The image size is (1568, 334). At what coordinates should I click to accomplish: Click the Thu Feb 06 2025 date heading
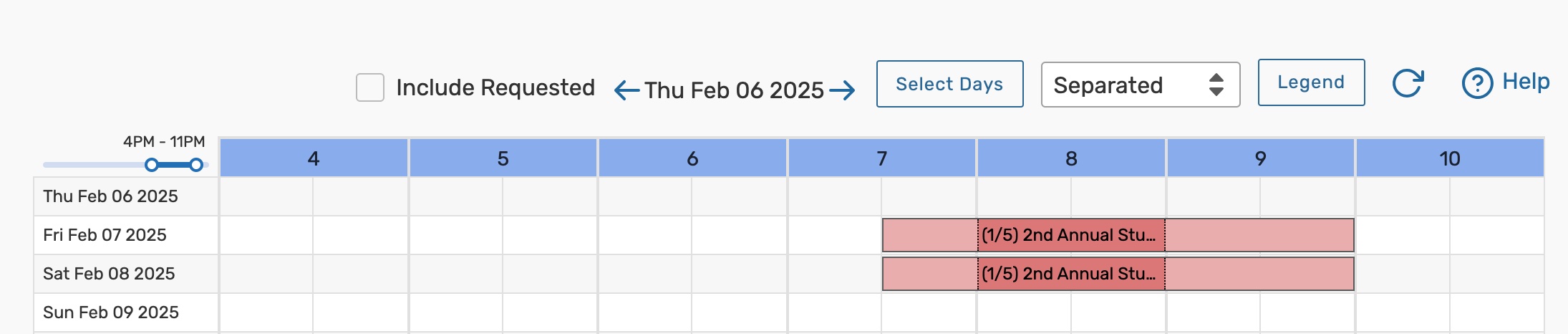(x=734, y=90)
